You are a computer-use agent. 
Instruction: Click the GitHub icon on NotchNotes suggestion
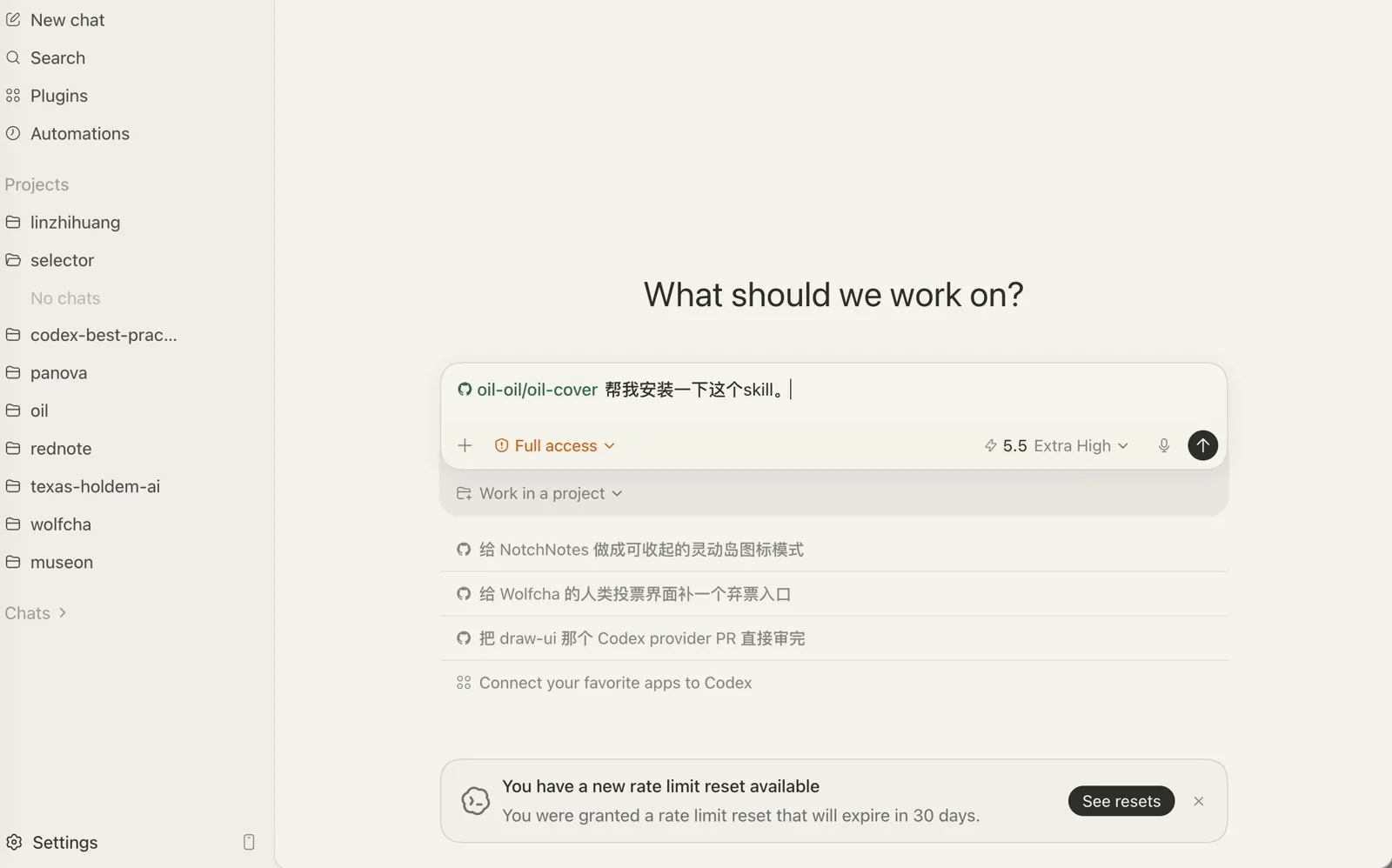pos(464,550)
